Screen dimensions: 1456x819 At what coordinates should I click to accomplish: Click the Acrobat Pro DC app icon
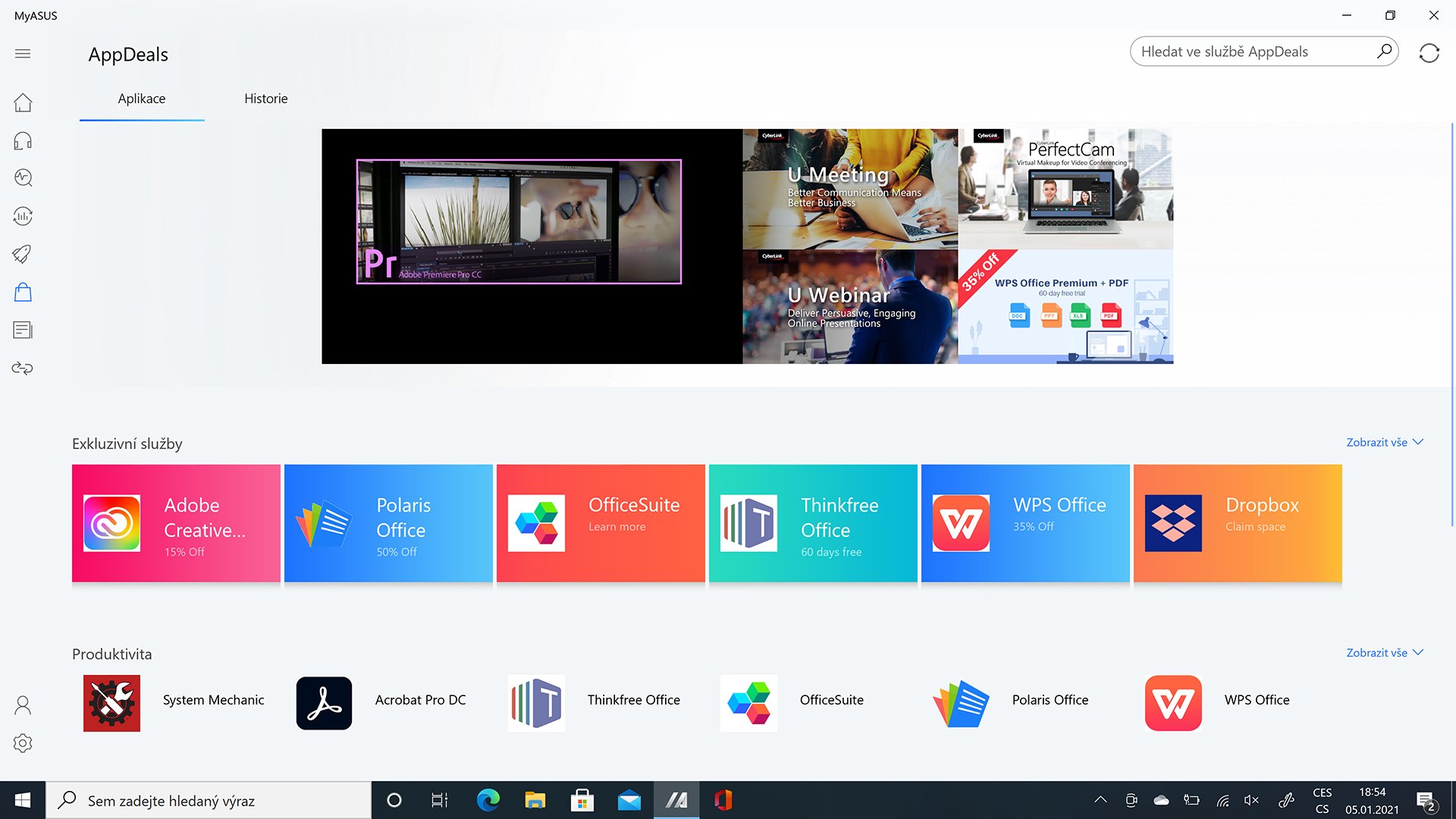coord(324,703)
